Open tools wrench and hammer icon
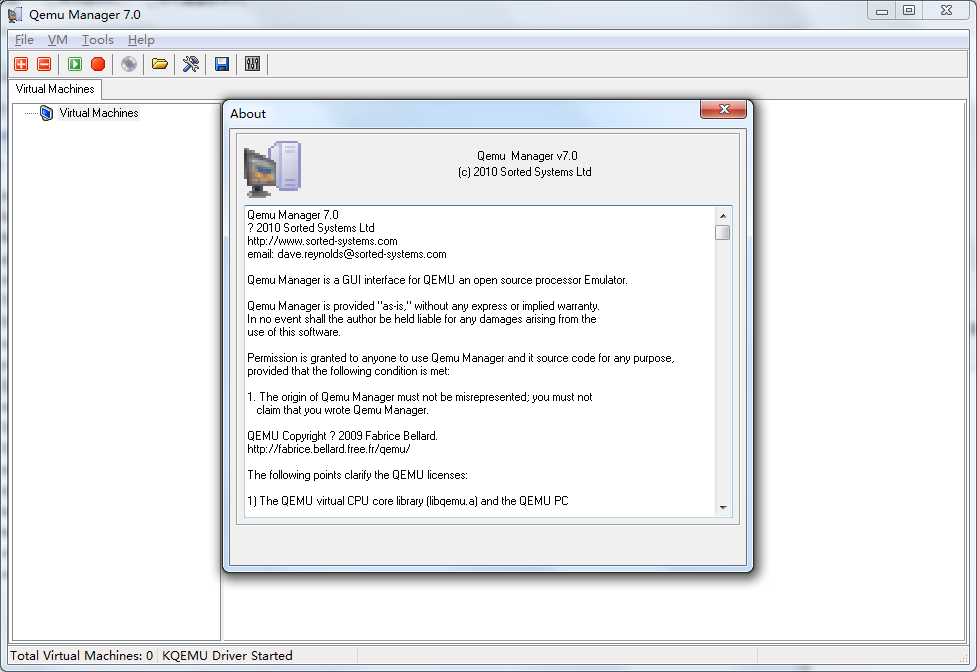This screenshot has width=977, height=672. [191, 64]
